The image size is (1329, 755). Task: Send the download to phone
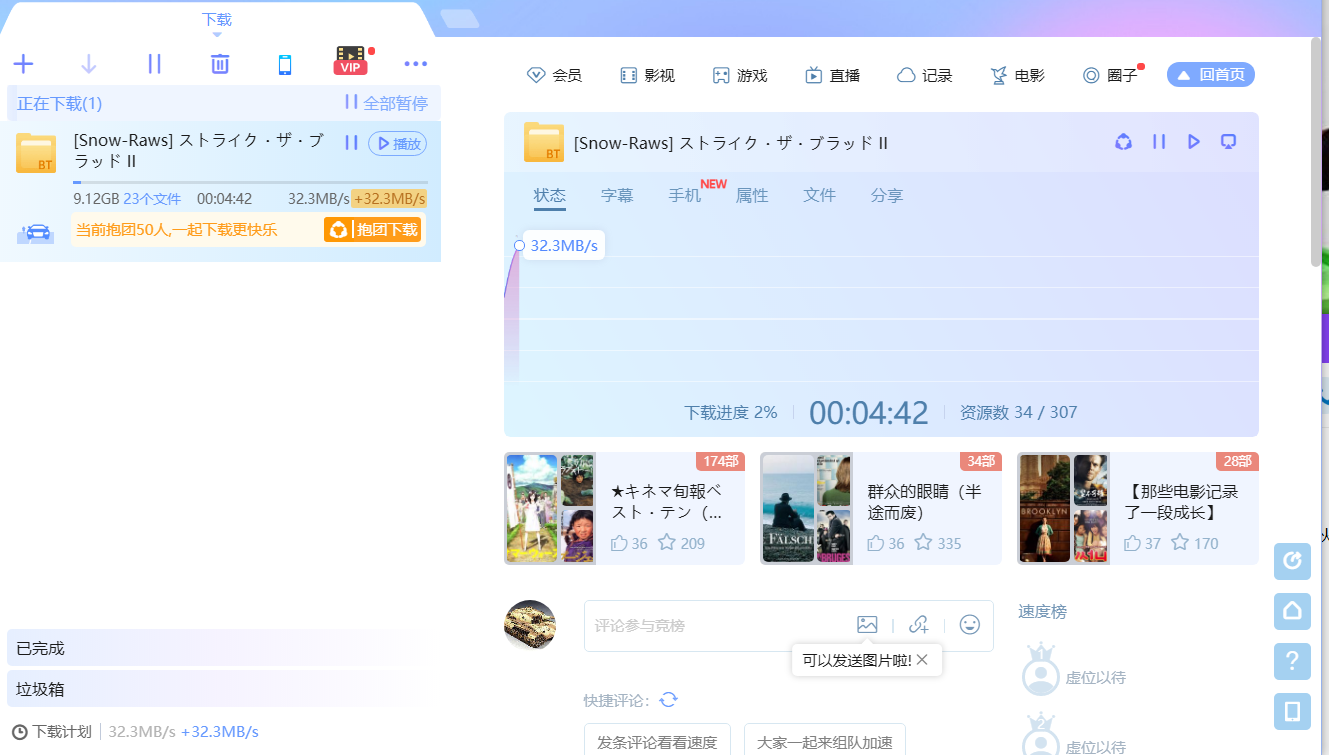point(284,63)
